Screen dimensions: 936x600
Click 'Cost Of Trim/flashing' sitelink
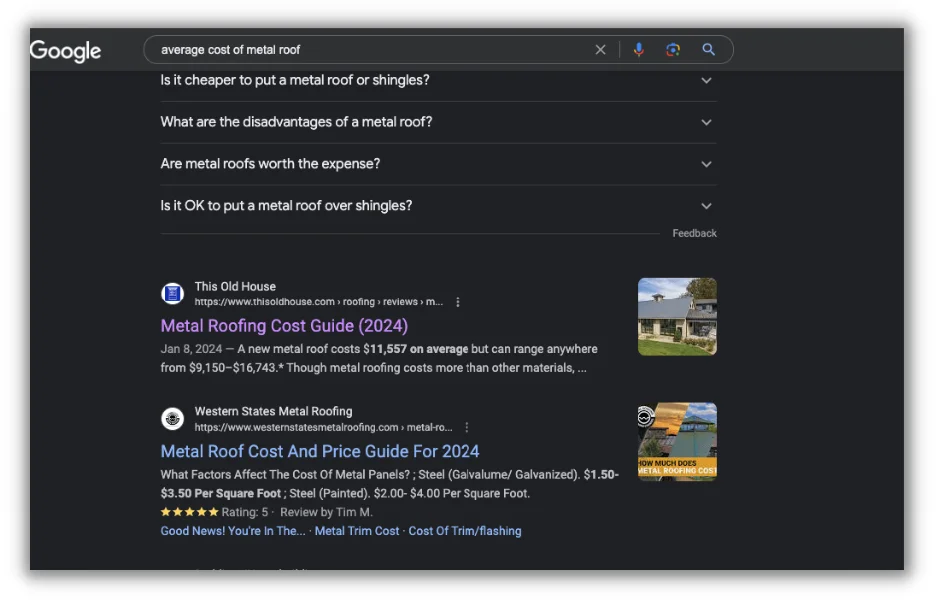tap(465, 531)
